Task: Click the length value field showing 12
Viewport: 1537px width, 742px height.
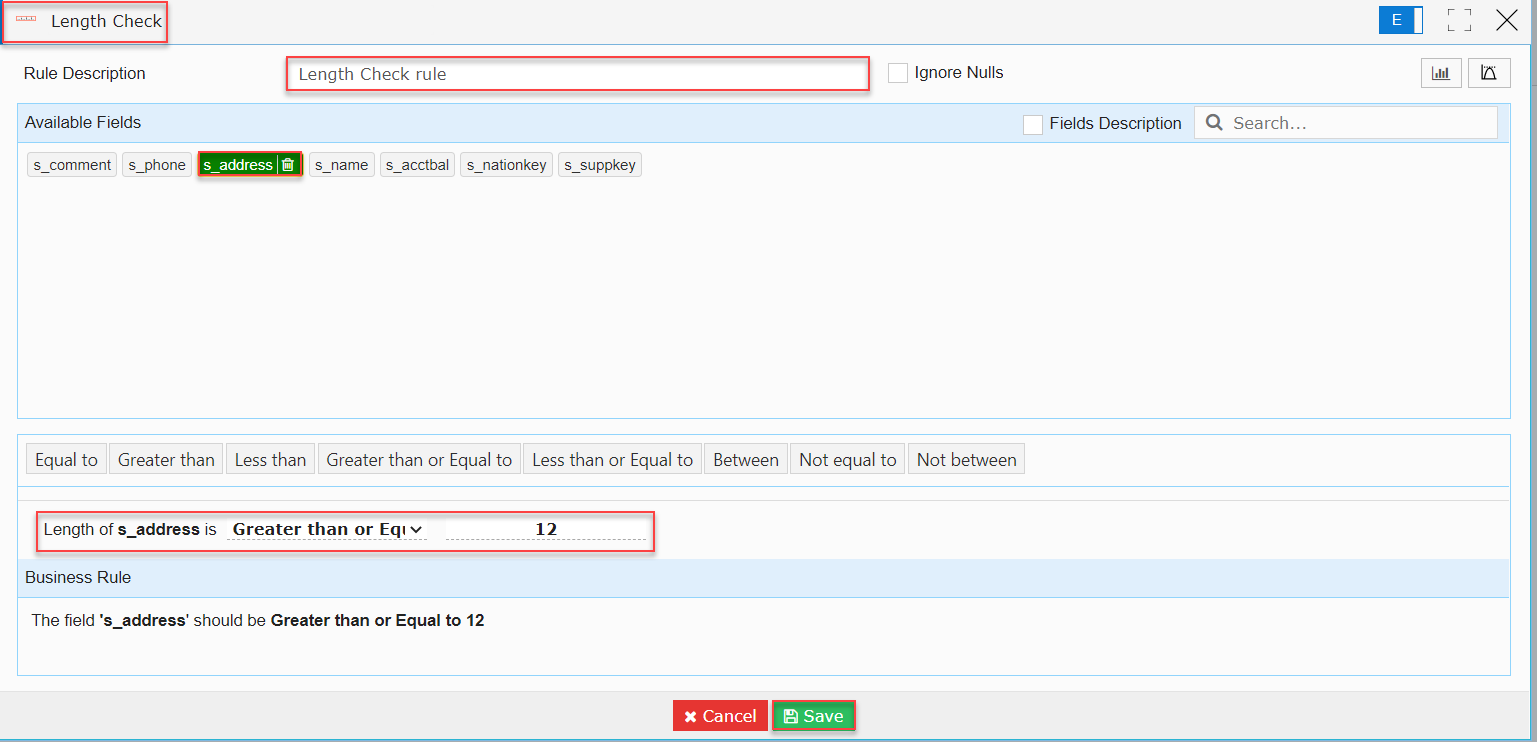Action: click(546, 530)
